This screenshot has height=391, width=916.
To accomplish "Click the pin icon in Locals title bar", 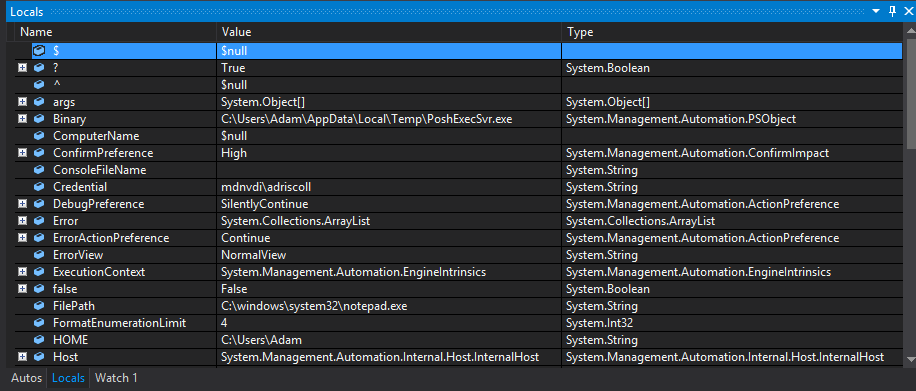I will [893, 11].
